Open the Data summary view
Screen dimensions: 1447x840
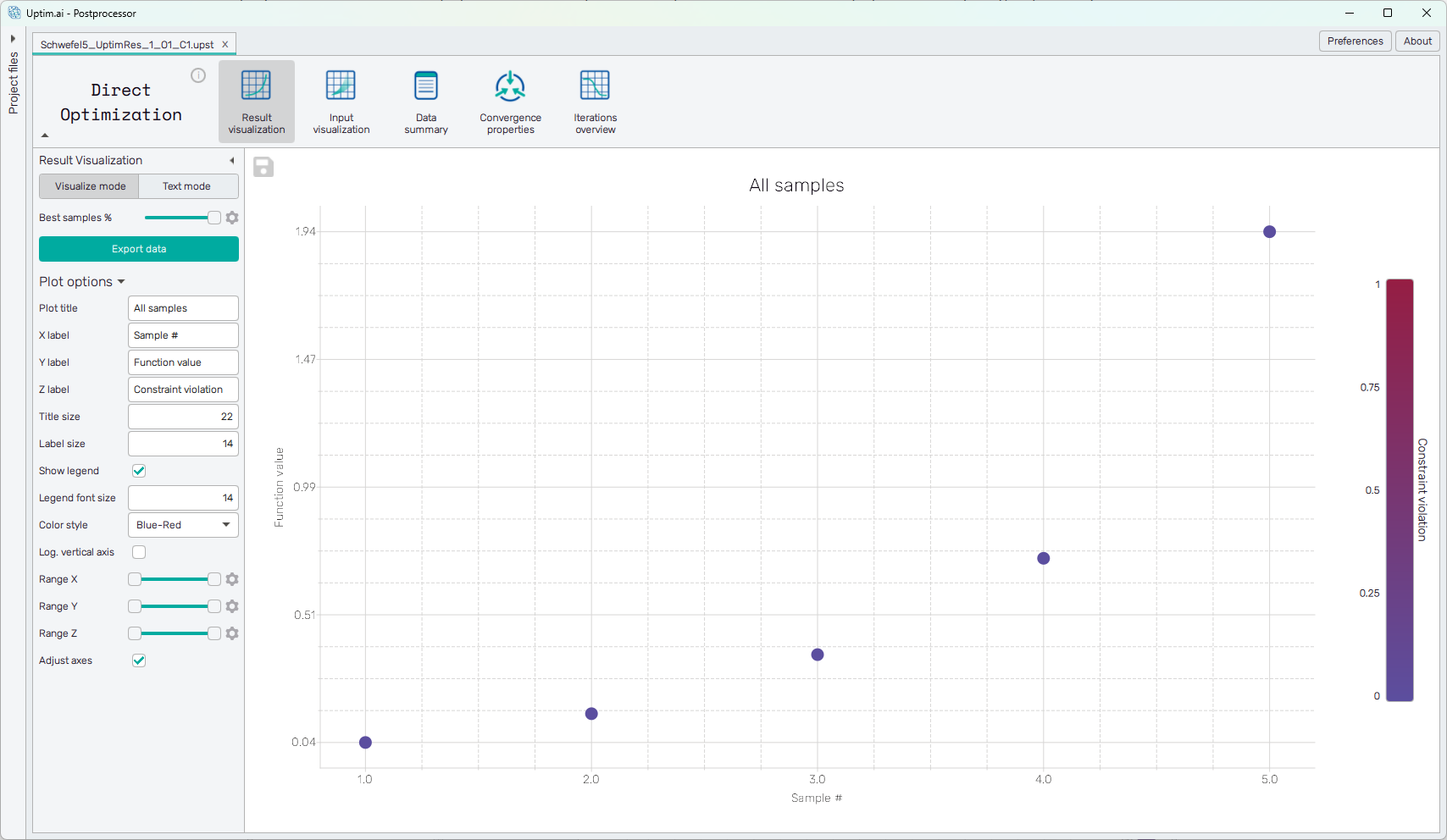click(x=425, y=102)
